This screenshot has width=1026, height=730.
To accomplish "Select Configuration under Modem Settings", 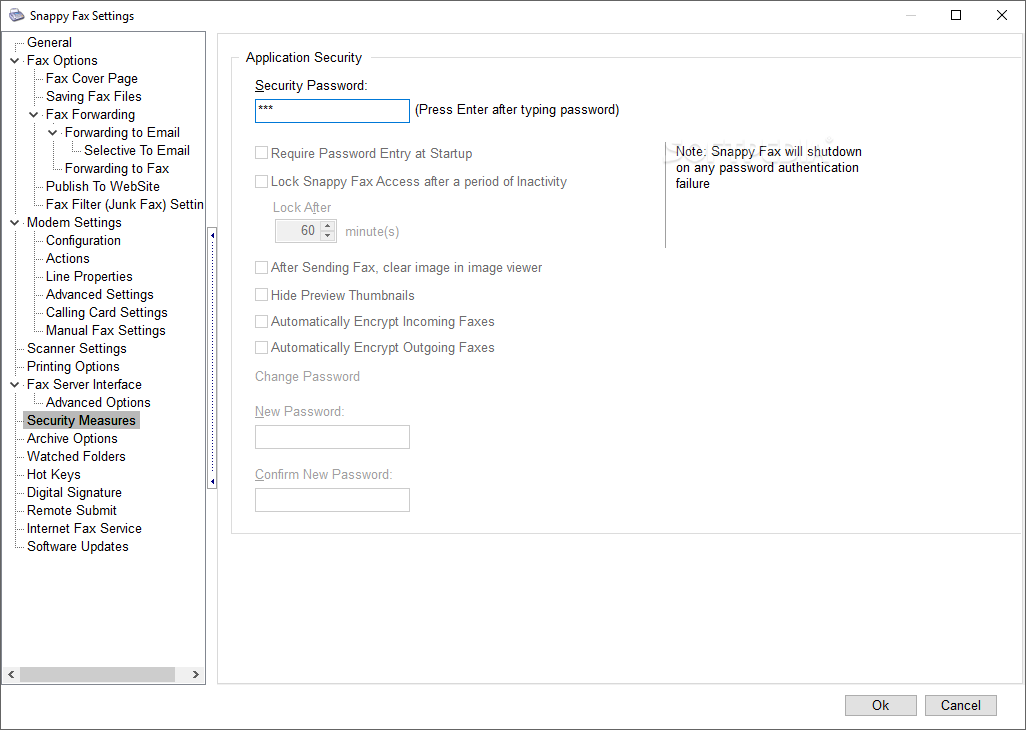I will (x=83, y=240).
